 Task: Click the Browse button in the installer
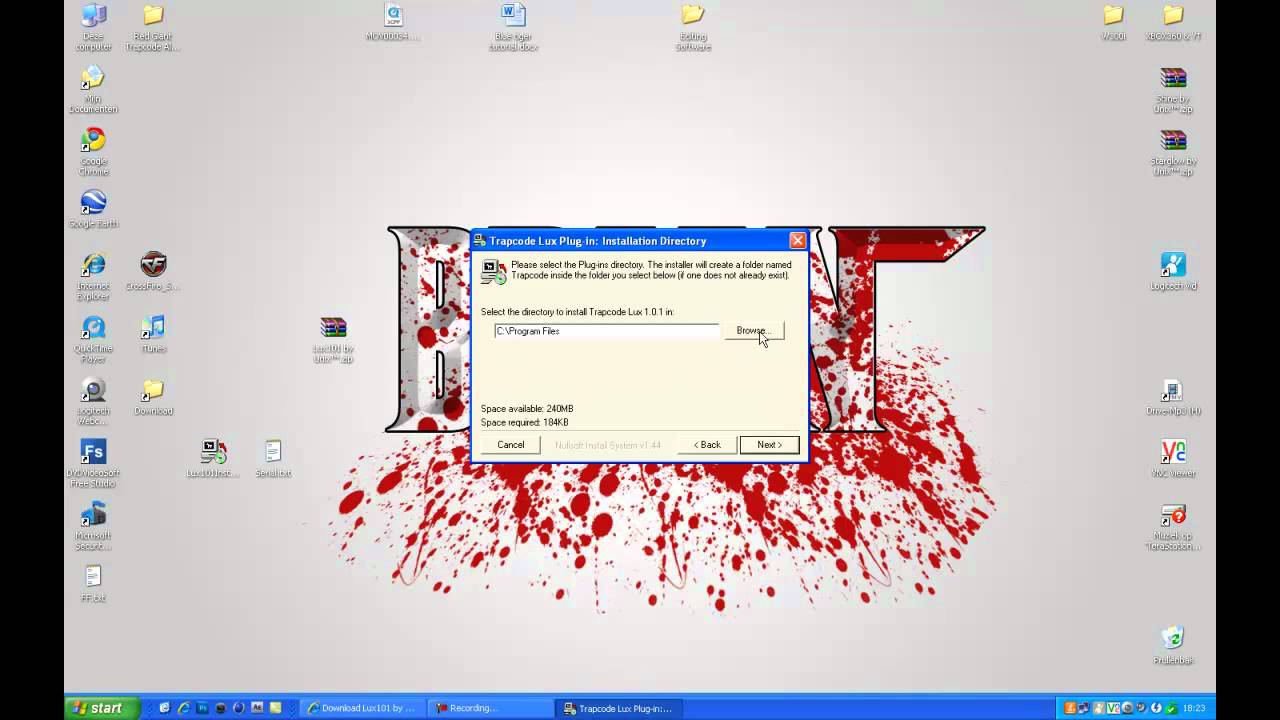tap(754, 331)
